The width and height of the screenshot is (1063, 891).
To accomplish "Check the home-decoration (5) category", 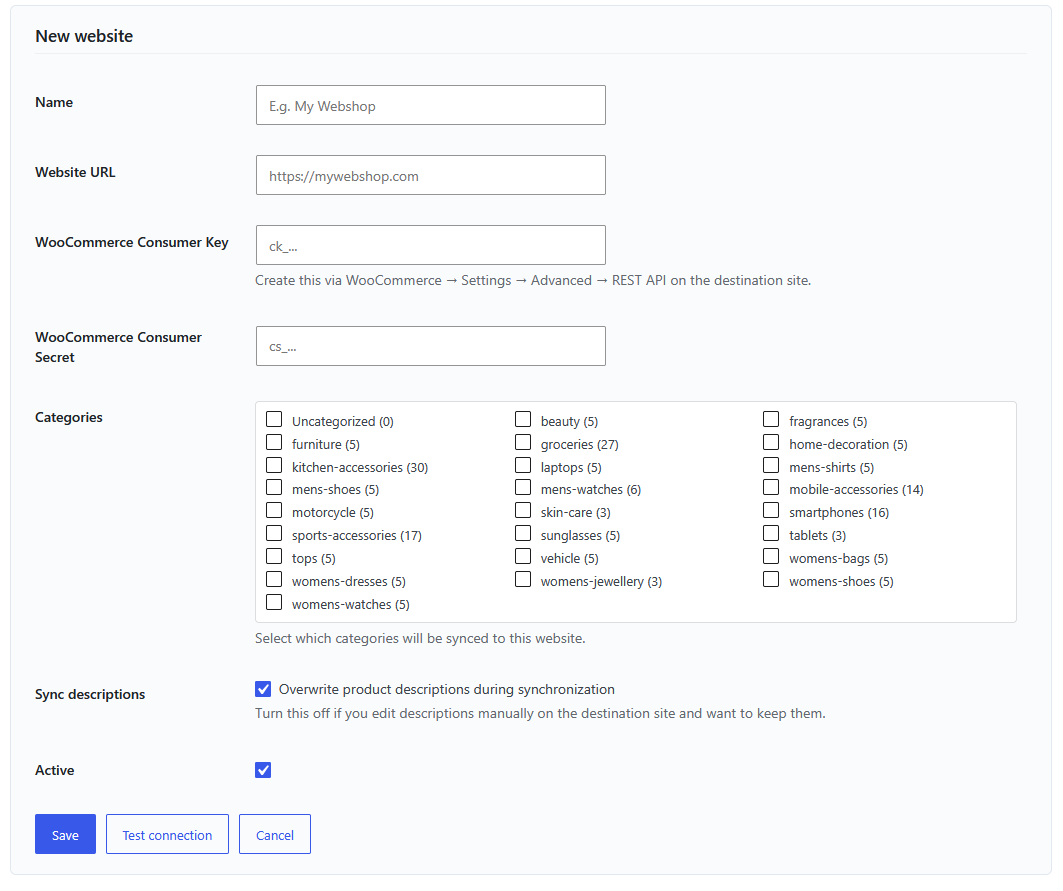I will [771, 443].
